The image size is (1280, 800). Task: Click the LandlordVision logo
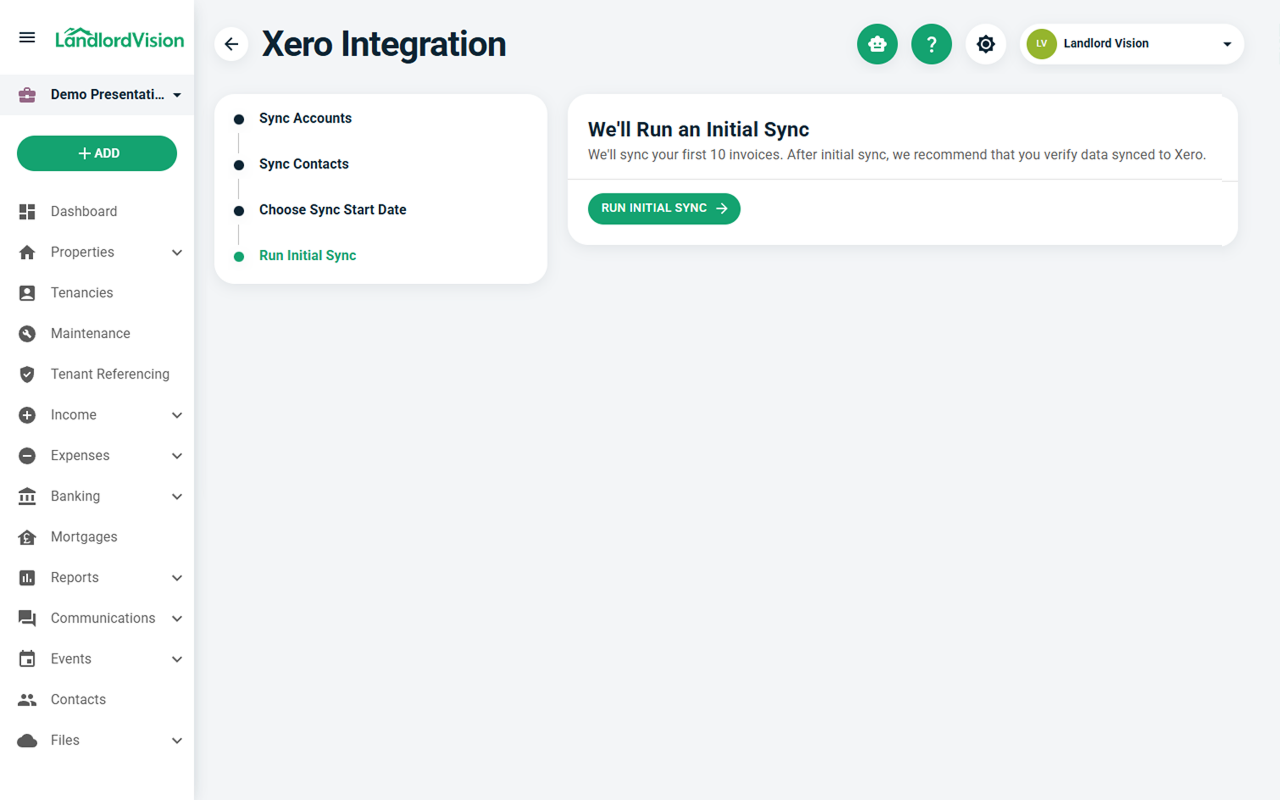click(119, 38)
